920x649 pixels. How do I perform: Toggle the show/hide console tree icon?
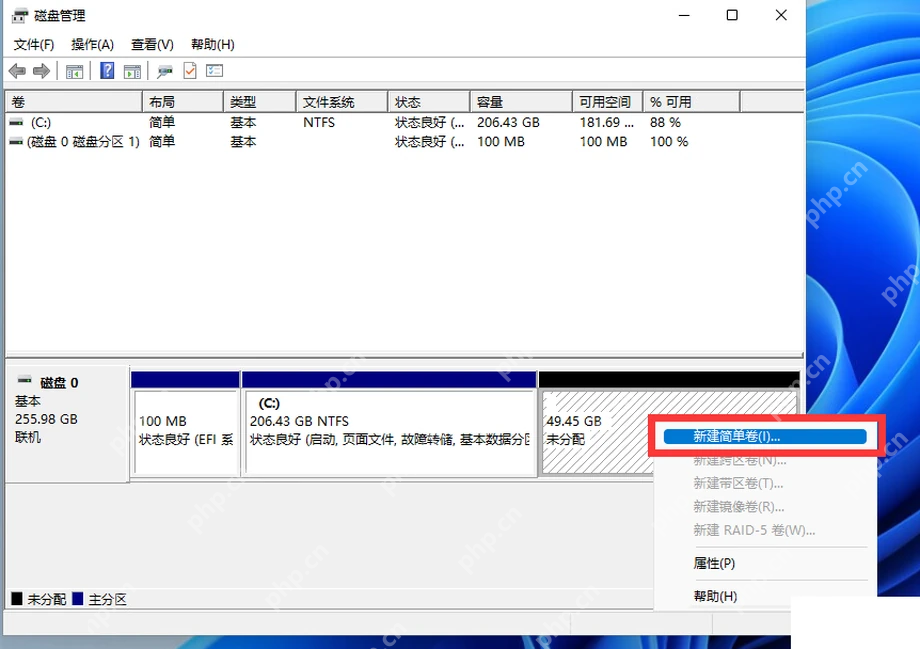coord(75,72)
